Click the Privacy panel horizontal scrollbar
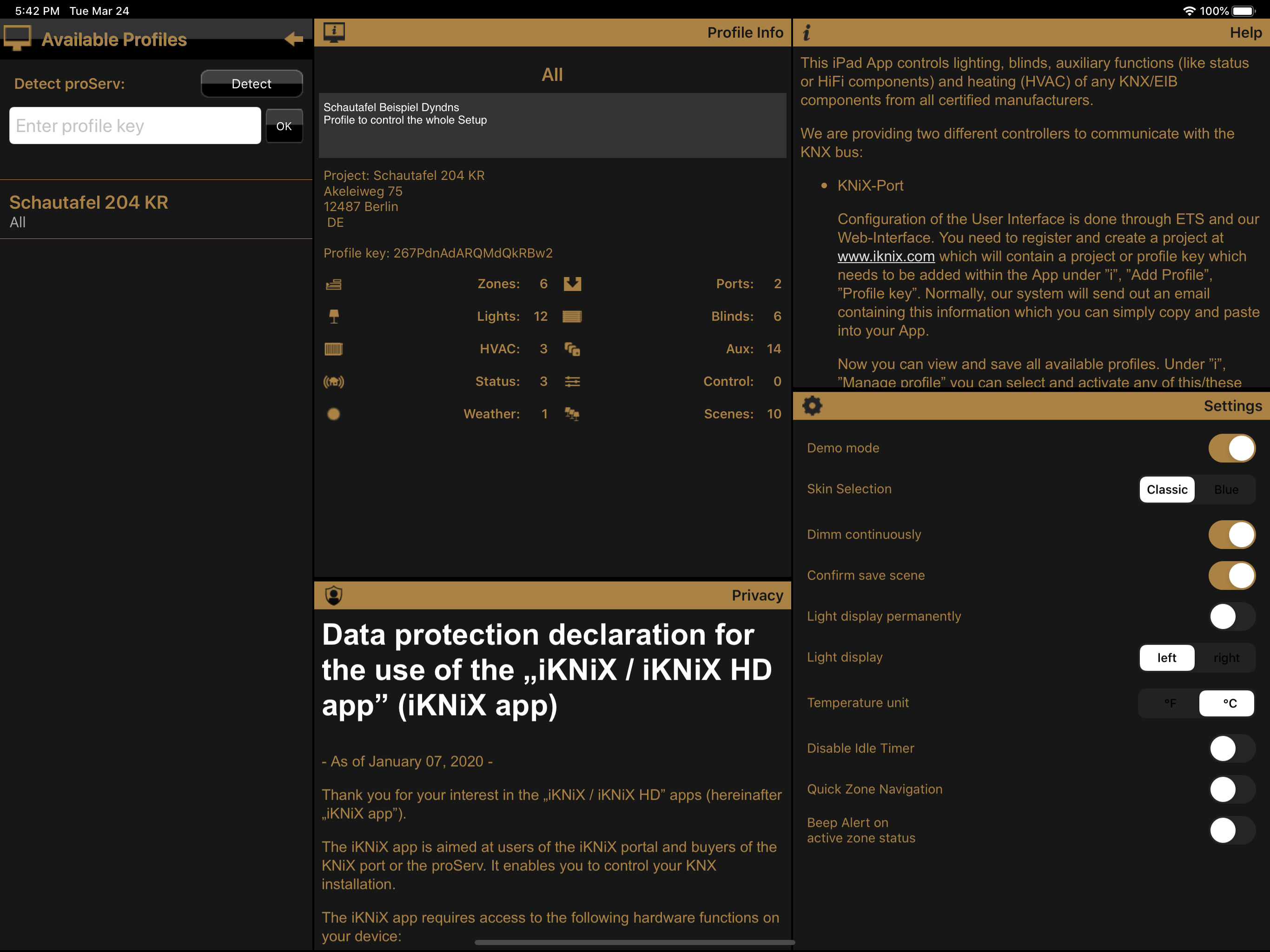This screenshot has height=952, width=1270. [x=635, y=942]
